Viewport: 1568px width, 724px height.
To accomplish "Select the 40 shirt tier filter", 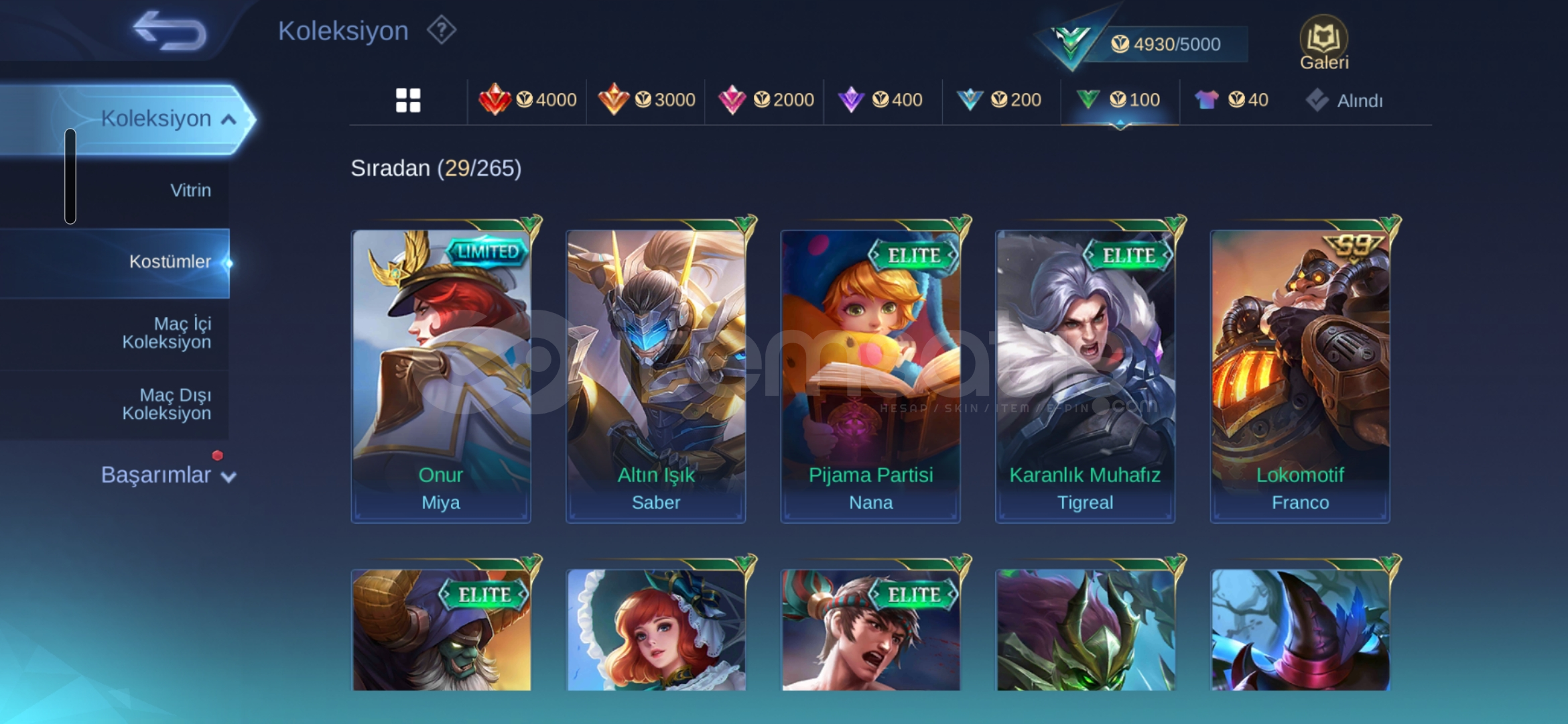I will click(x=1231, y=100).
